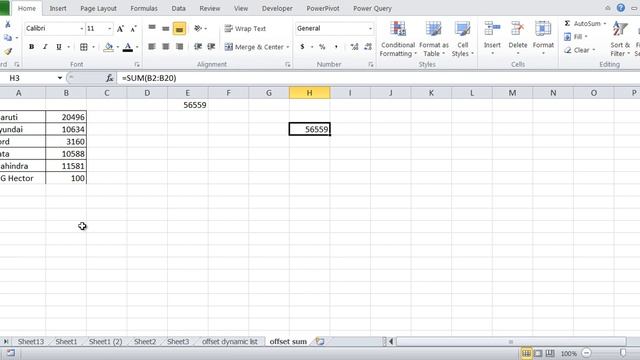Toggle Italic formatting
Screen dimensions: 640x360
(x=45, y=47)
